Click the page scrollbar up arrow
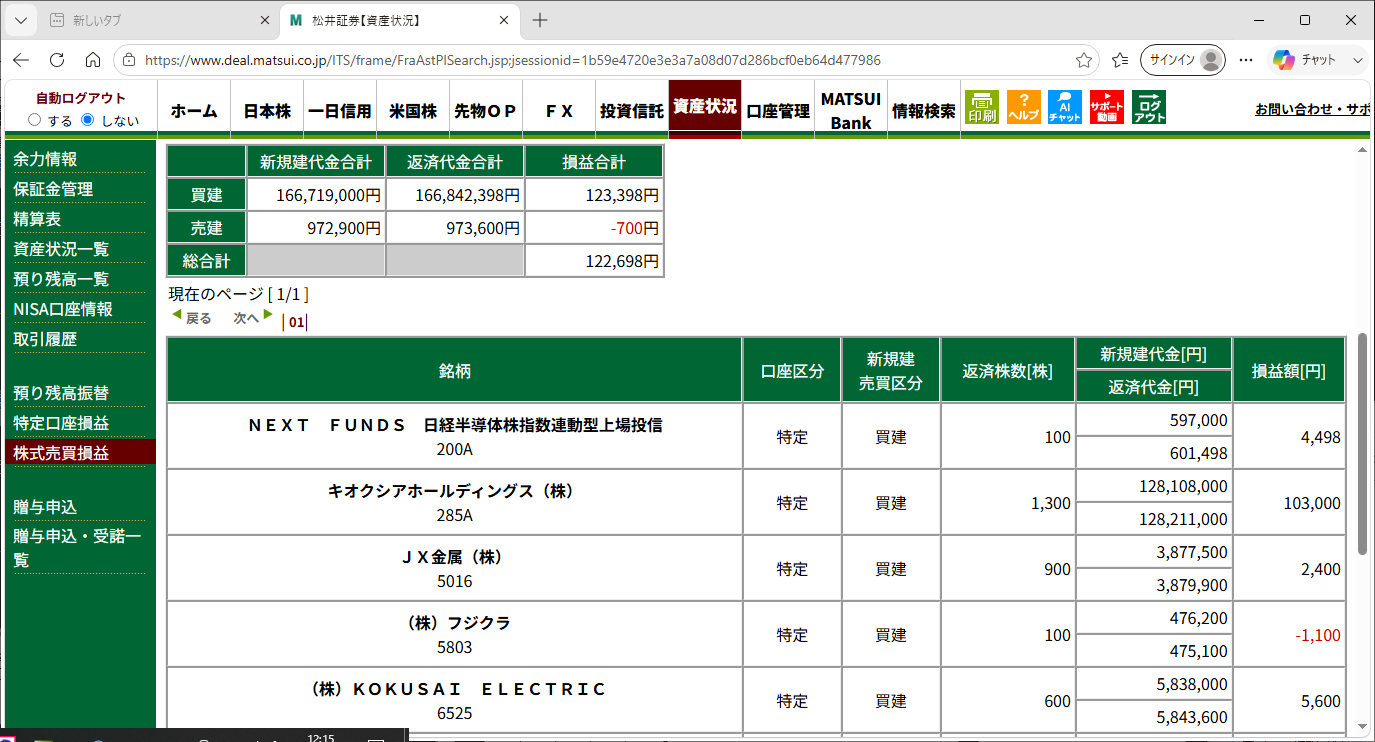 tap(1361, 150)
